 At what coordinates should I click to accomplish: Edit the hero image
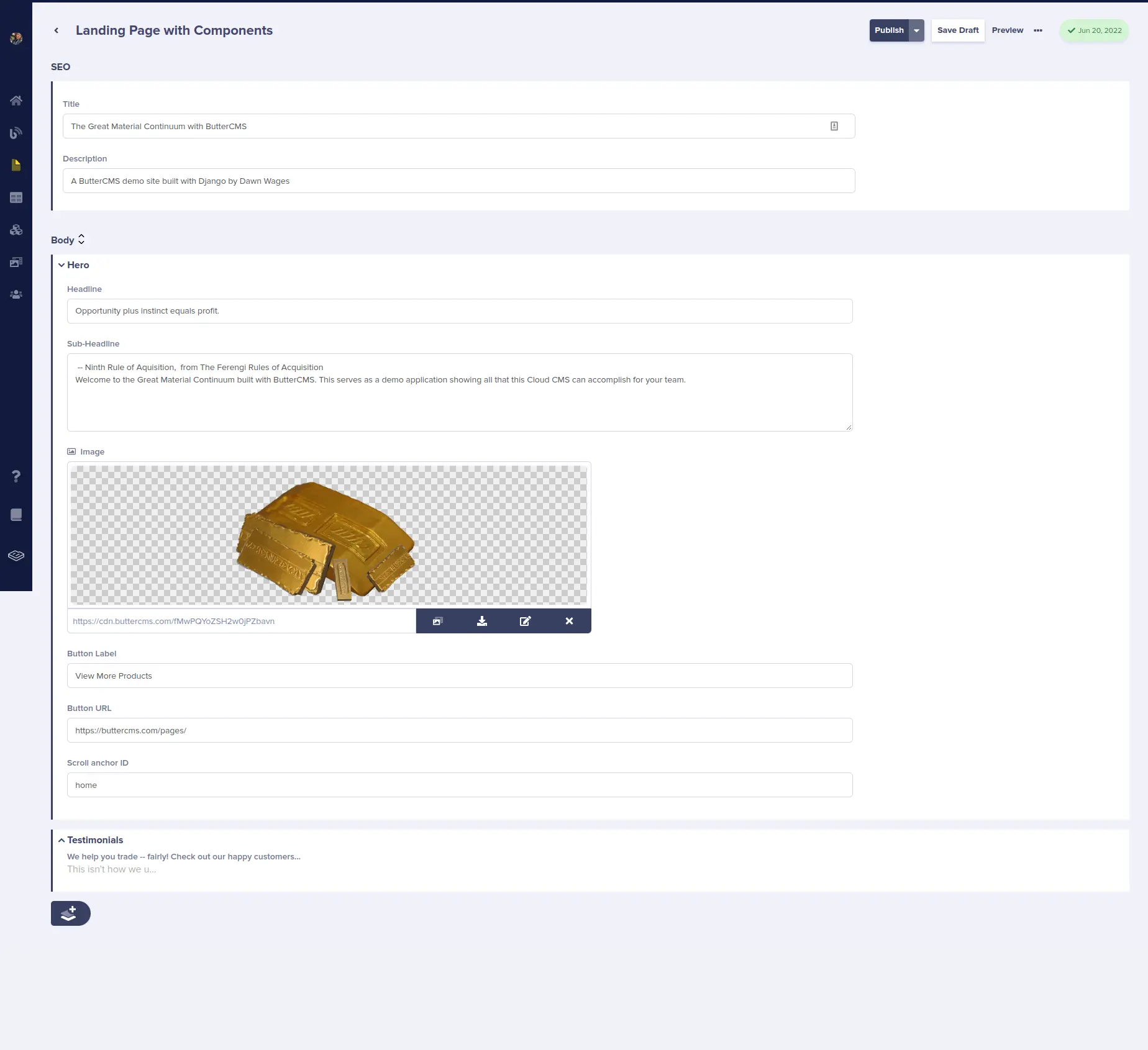click(526, 621)
